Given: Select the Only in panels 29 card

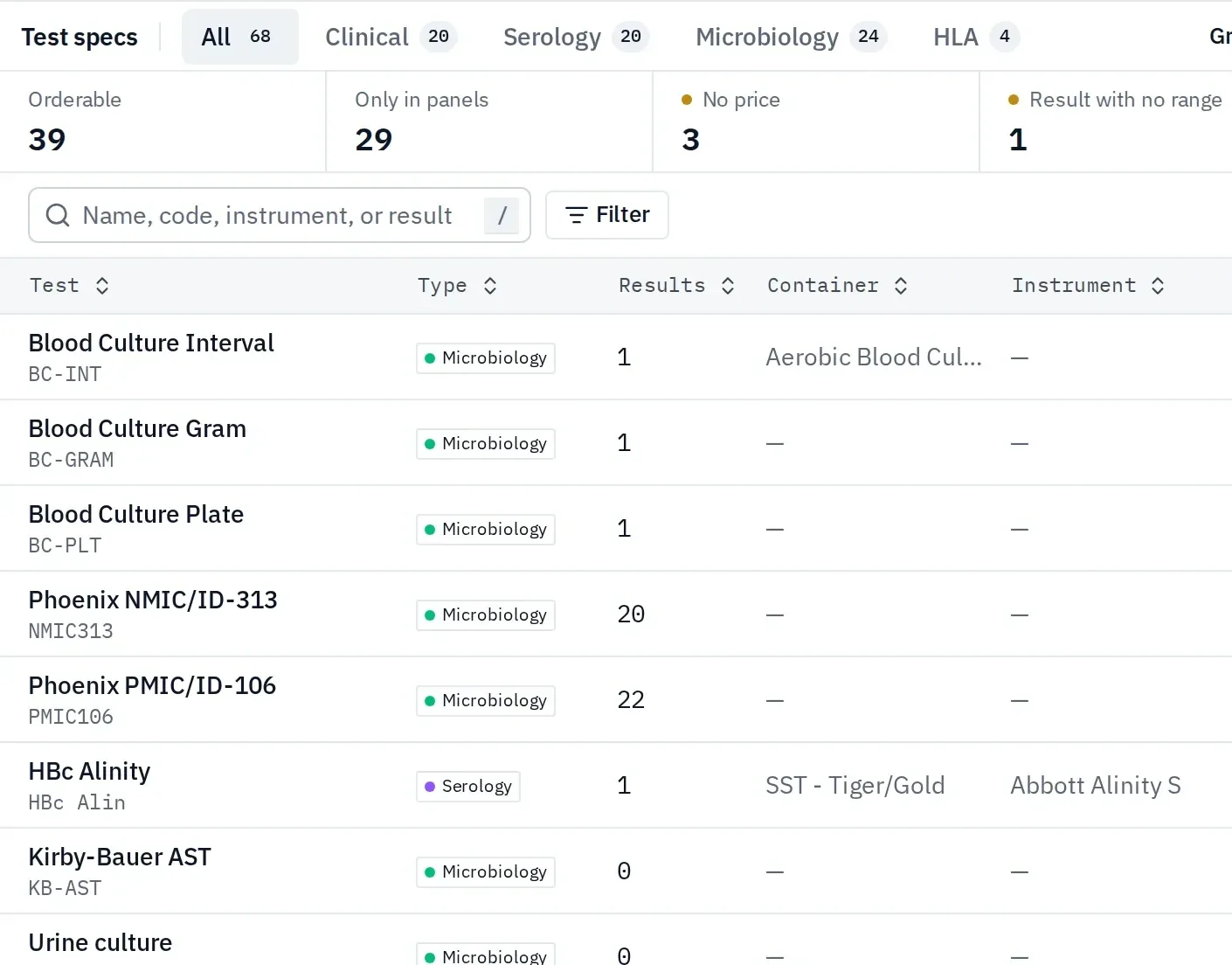Looking at the screenshot, I should 489,121.
